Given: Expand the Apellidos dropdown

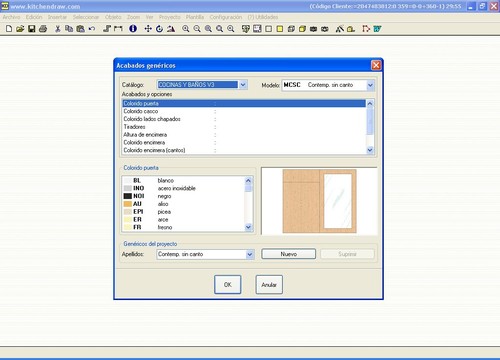Looking at the screenshot, I should pos(250,254).
